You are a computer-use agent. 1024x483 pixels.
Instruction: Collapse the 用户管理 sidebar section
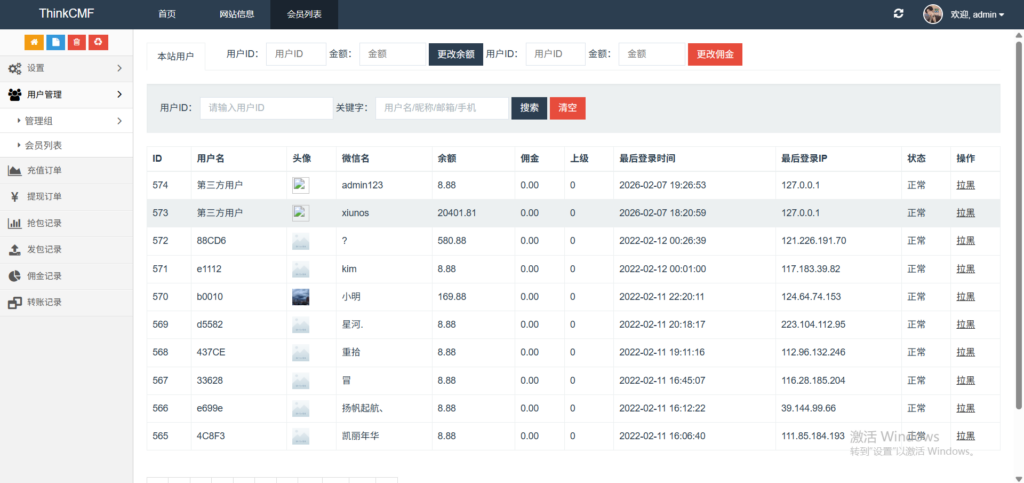pyautogui.click(x=66, y=94)
